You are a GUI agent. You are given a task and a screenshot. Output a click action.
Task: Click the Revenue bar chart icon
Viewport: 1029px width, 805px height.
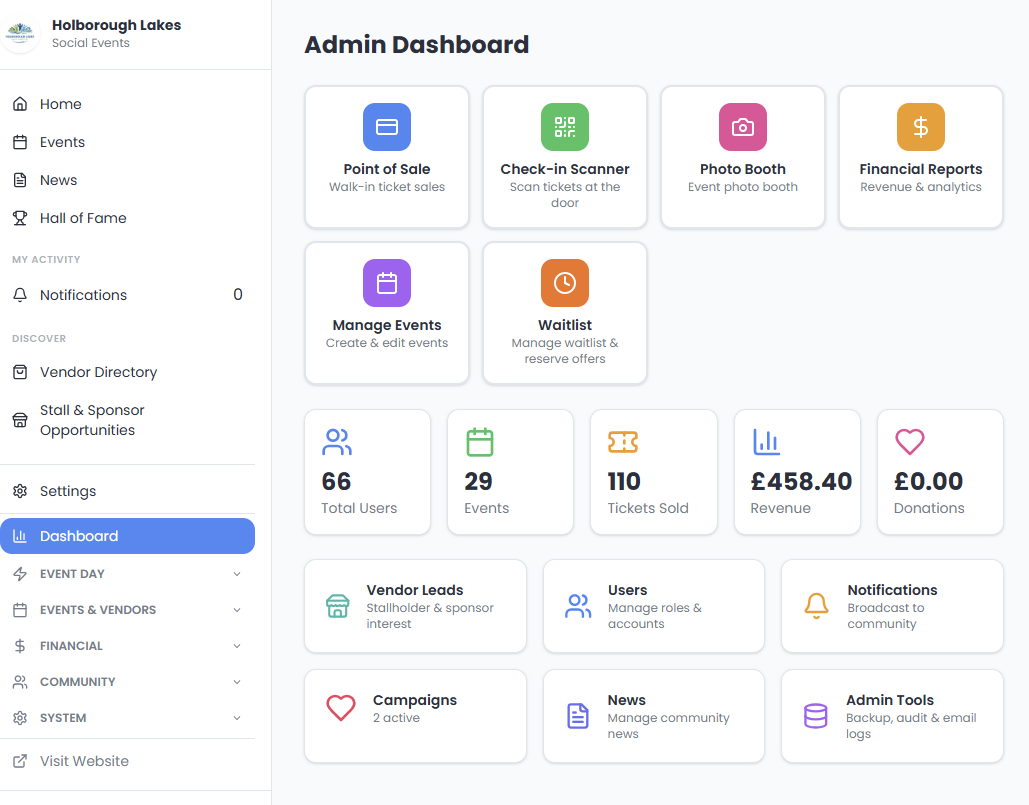click(766, 442)
